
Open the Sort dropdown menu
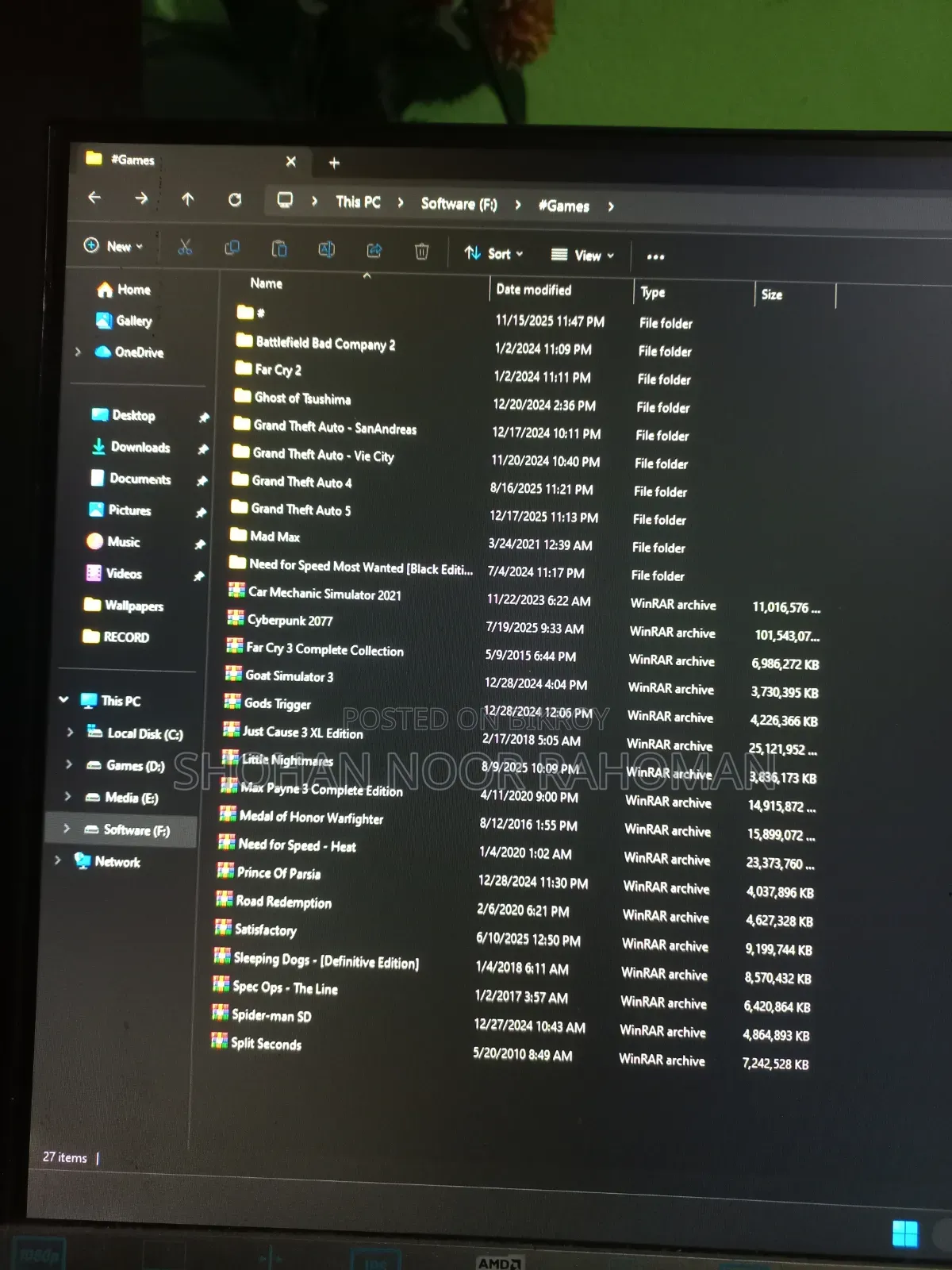click(493, 253)
